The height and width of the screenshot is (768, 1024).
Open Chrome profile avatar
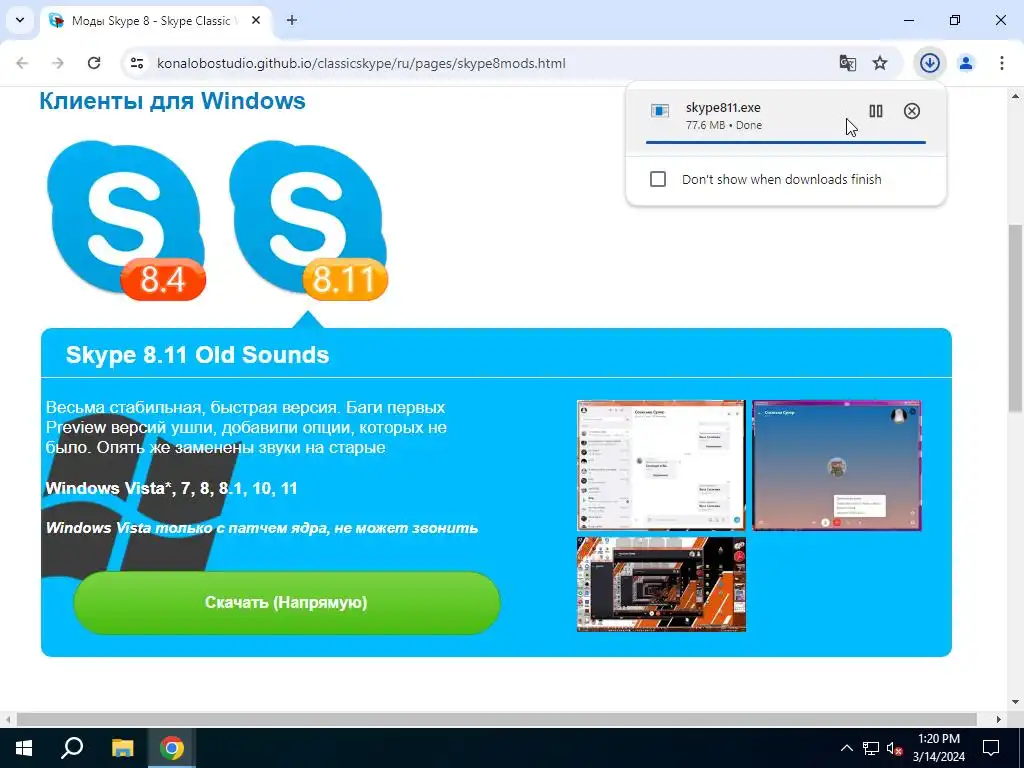point(966,63)
